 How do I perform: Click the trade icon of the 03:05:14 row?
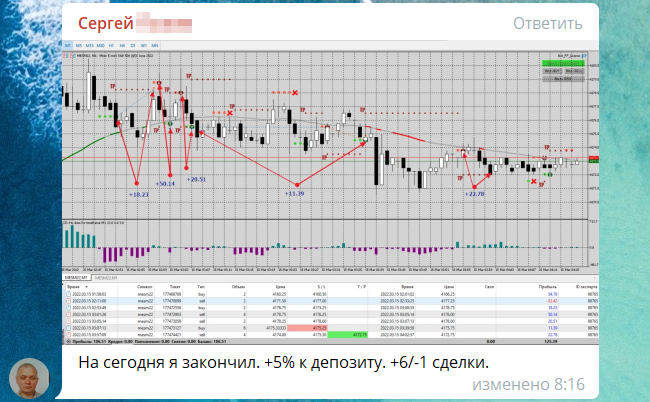(68, 321)
